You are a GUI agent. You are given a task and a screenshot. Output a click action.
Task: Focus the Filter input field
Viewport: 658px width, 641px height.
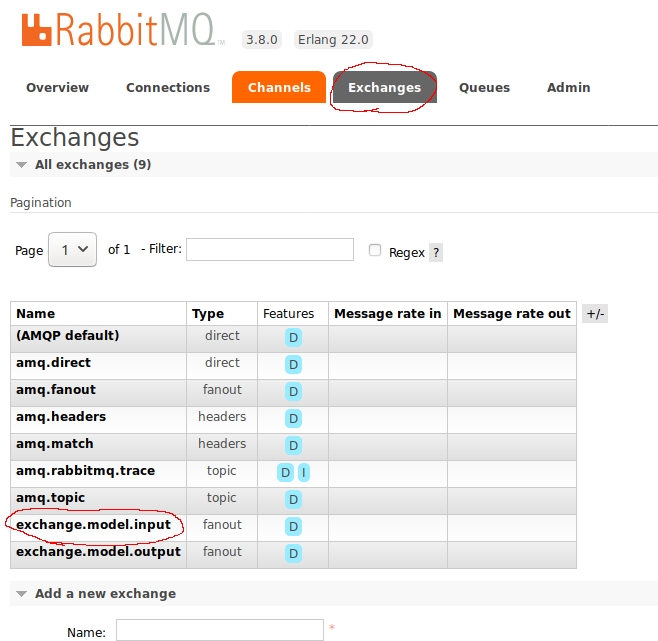270,250
